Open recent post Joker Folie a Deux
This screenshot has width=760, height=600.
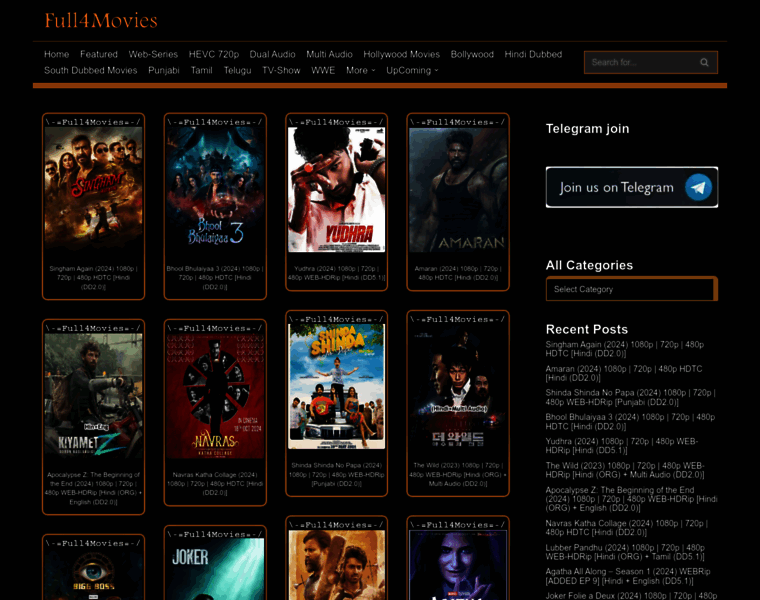click(x=631, y=596)
